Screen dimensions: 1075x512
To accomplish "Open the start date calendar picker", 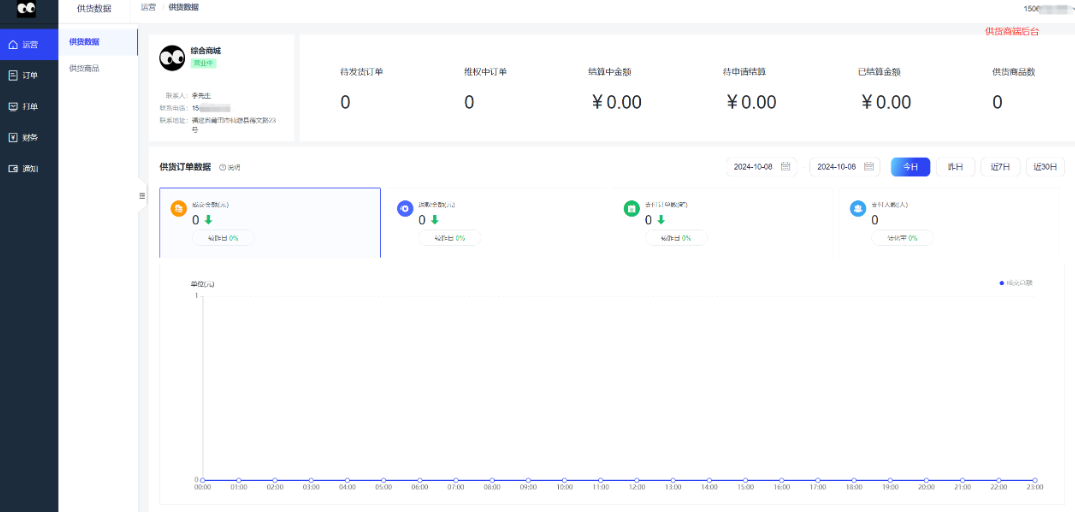I will pyautogui.click(x=786, y=167).
